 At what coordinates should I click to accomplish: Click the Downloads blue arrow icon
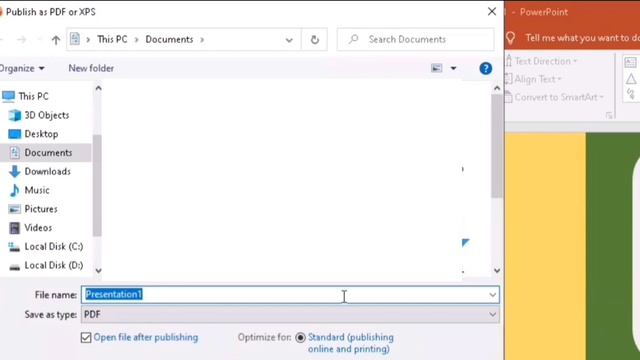pyautogui.click(x=15, y=171)
